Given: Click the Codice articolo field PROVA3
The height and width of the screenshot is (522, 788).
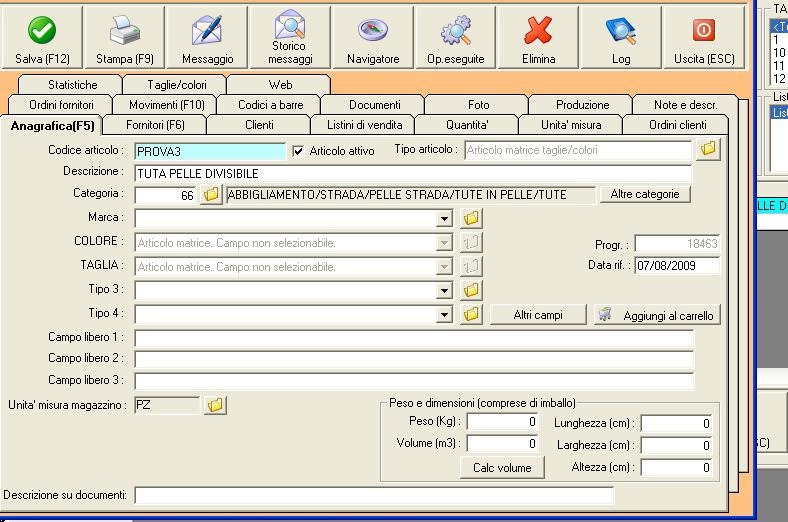Looking at the screenshot, I should (210, 152).
